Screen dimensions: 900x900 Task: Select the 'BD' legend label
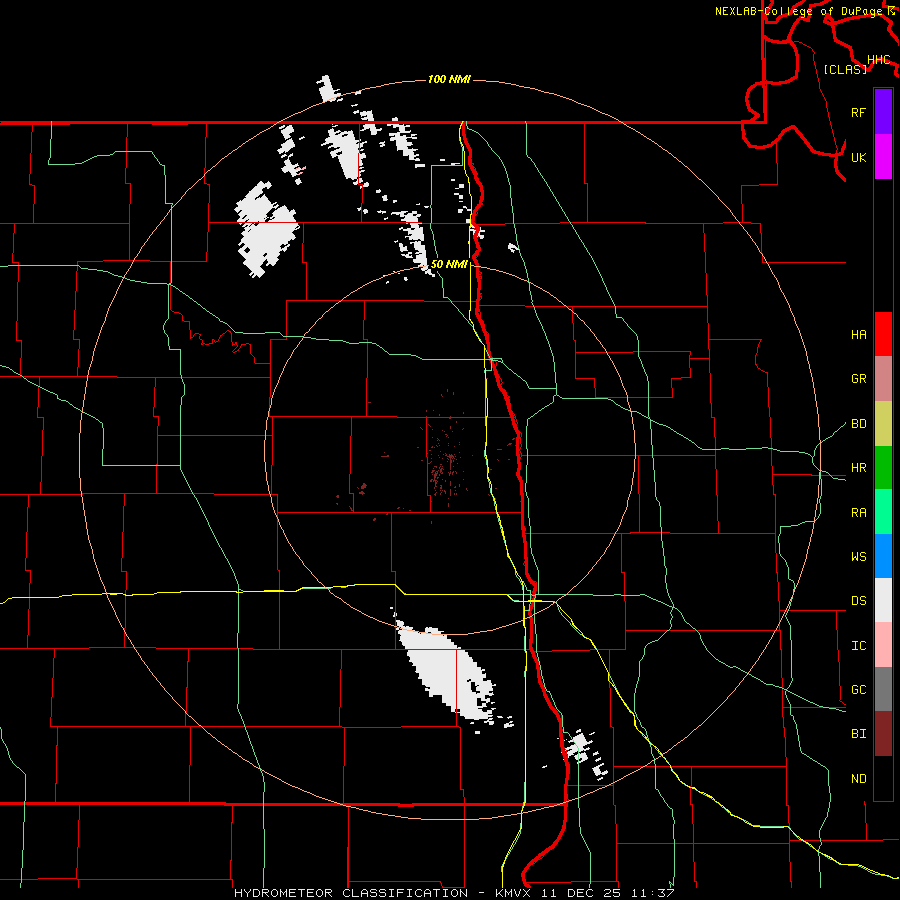click(858, 424)
